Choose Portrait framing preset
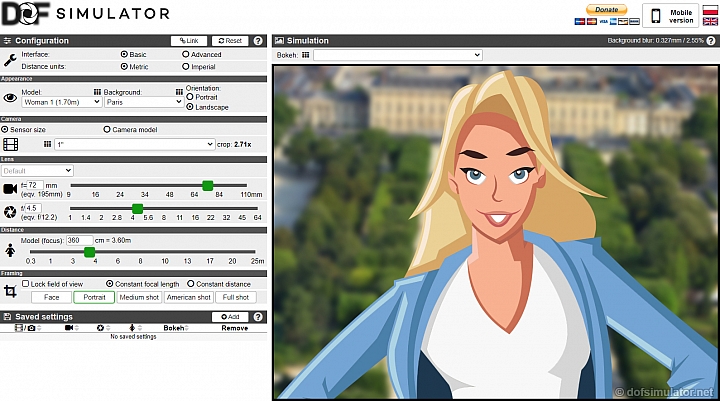Viewport: 720px width, 401px height. [x=94, y=297]
